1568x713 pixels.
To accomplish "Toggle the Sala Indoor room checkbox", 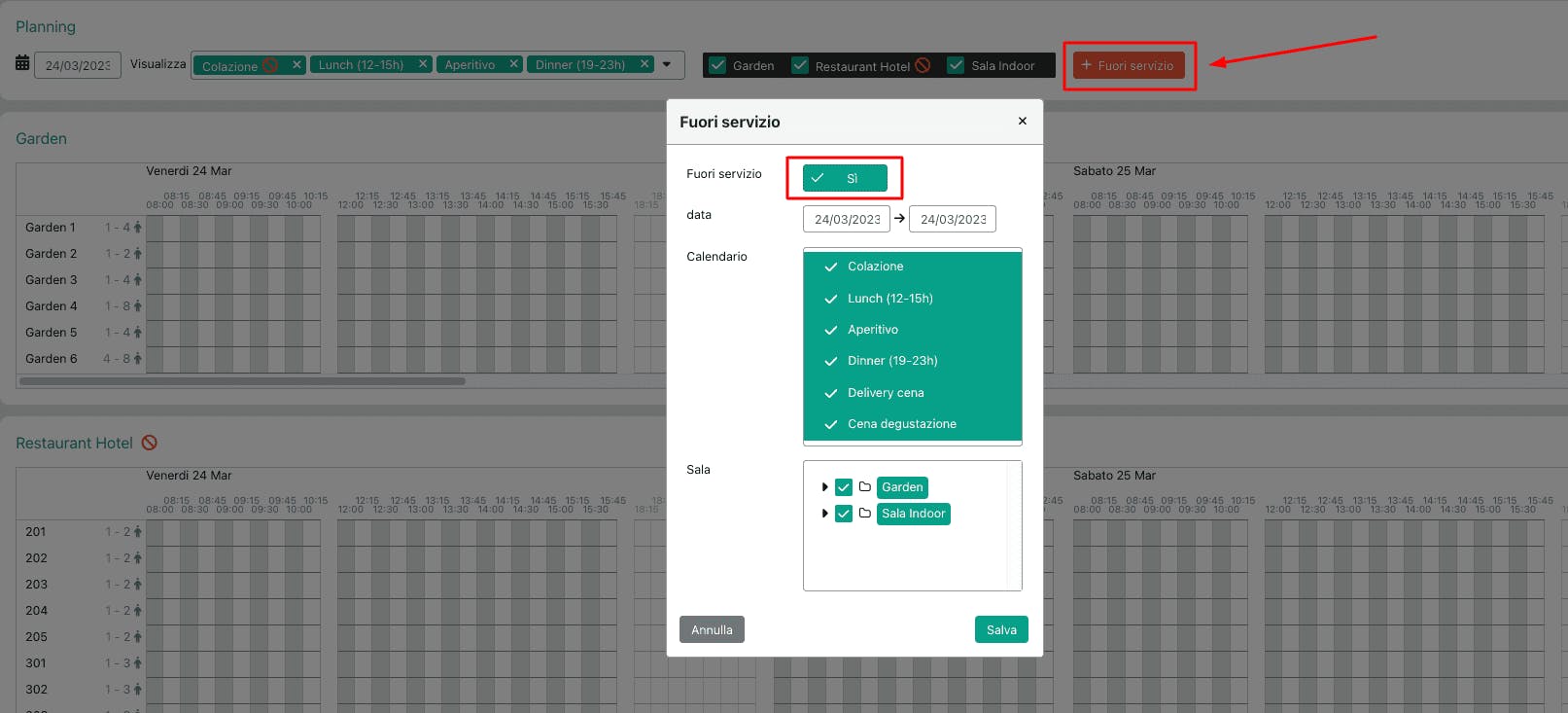I will click(x=956, y=65).
